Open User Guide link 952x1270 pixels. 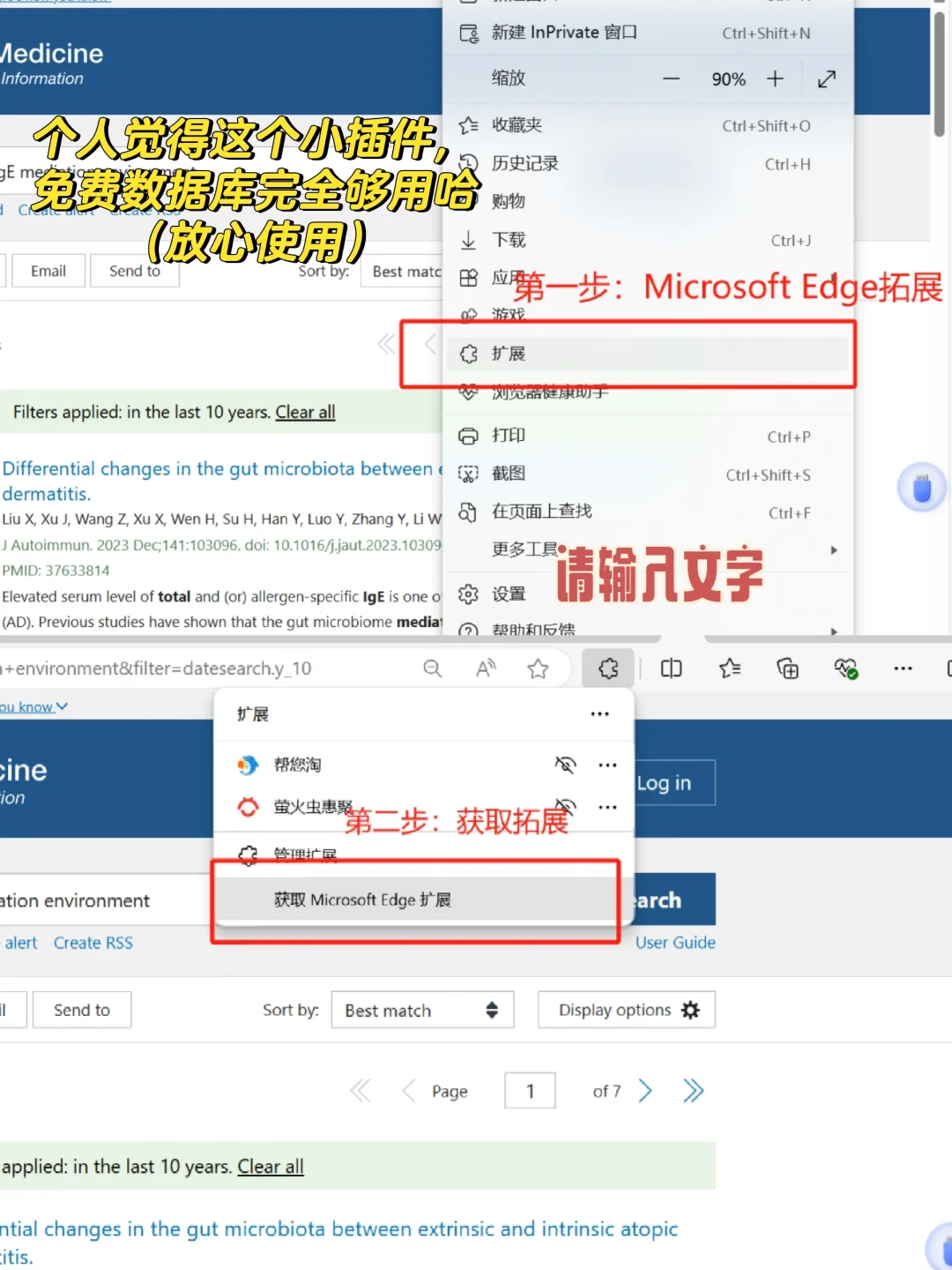[675, 942]
